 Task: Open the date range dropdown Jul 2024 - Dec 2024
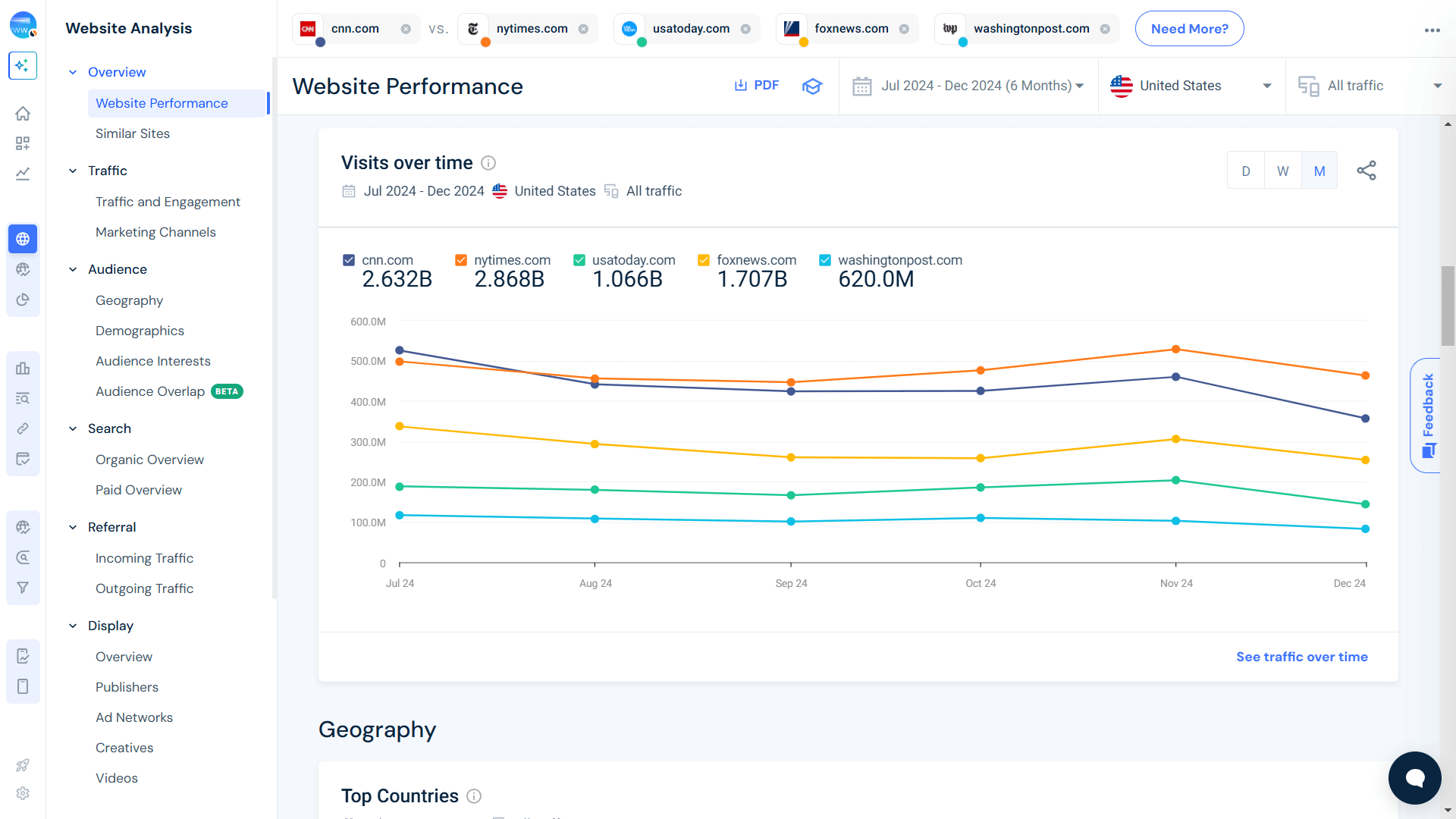coord(968,86)
